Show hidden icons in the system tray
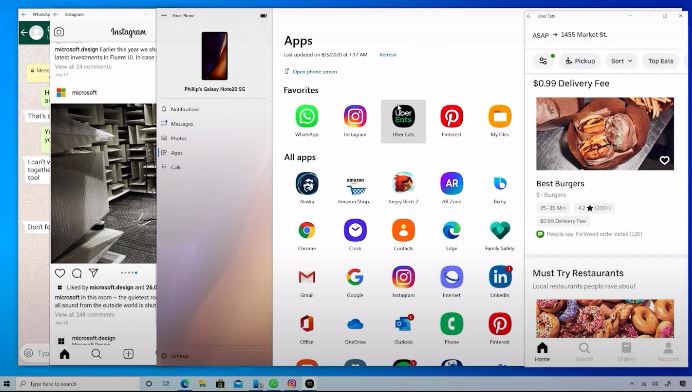The height and width of the screenshot is (392, 692). [632, 384]
